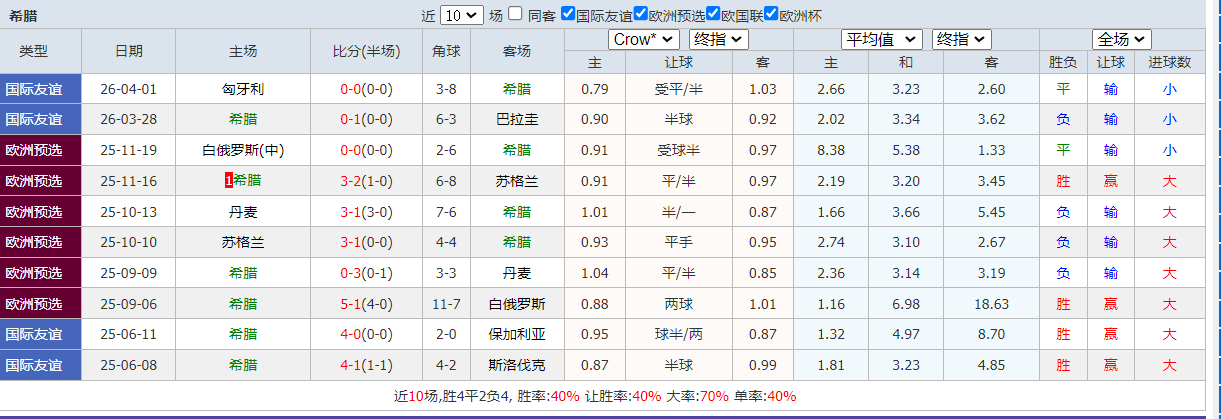Open the 终指 dropdown next to Crow*
This screenshot has width=1221, height=419.
pos(718,39)
